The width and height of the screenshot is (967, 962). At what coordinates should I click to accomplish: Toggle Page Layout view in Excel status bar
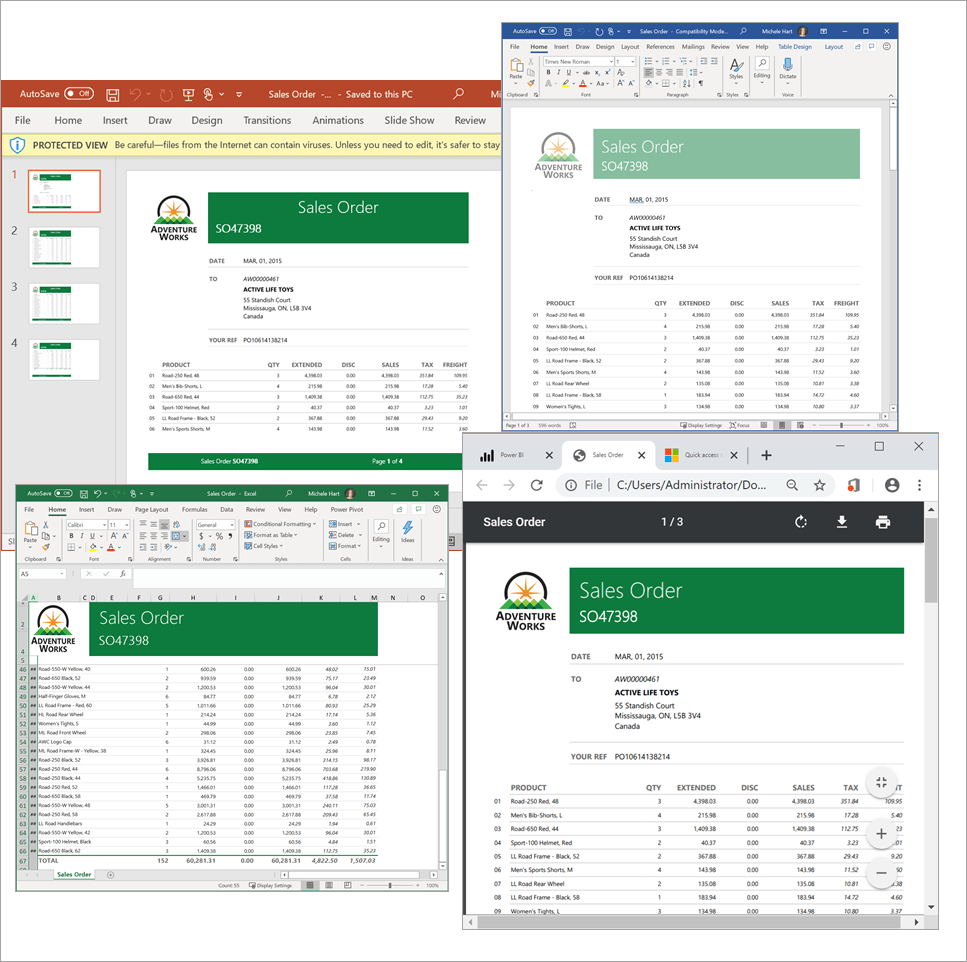pos(329,886)
